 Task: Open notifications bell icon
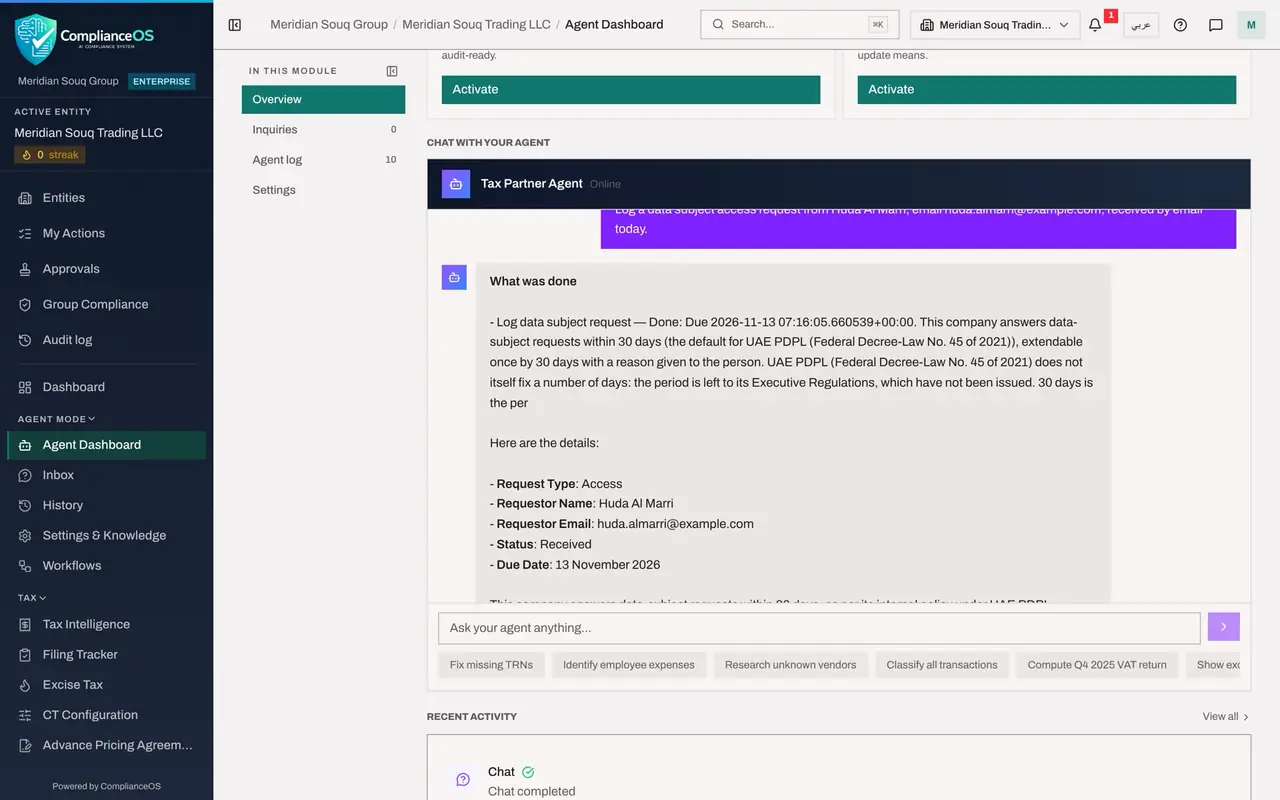[1095, 25]
